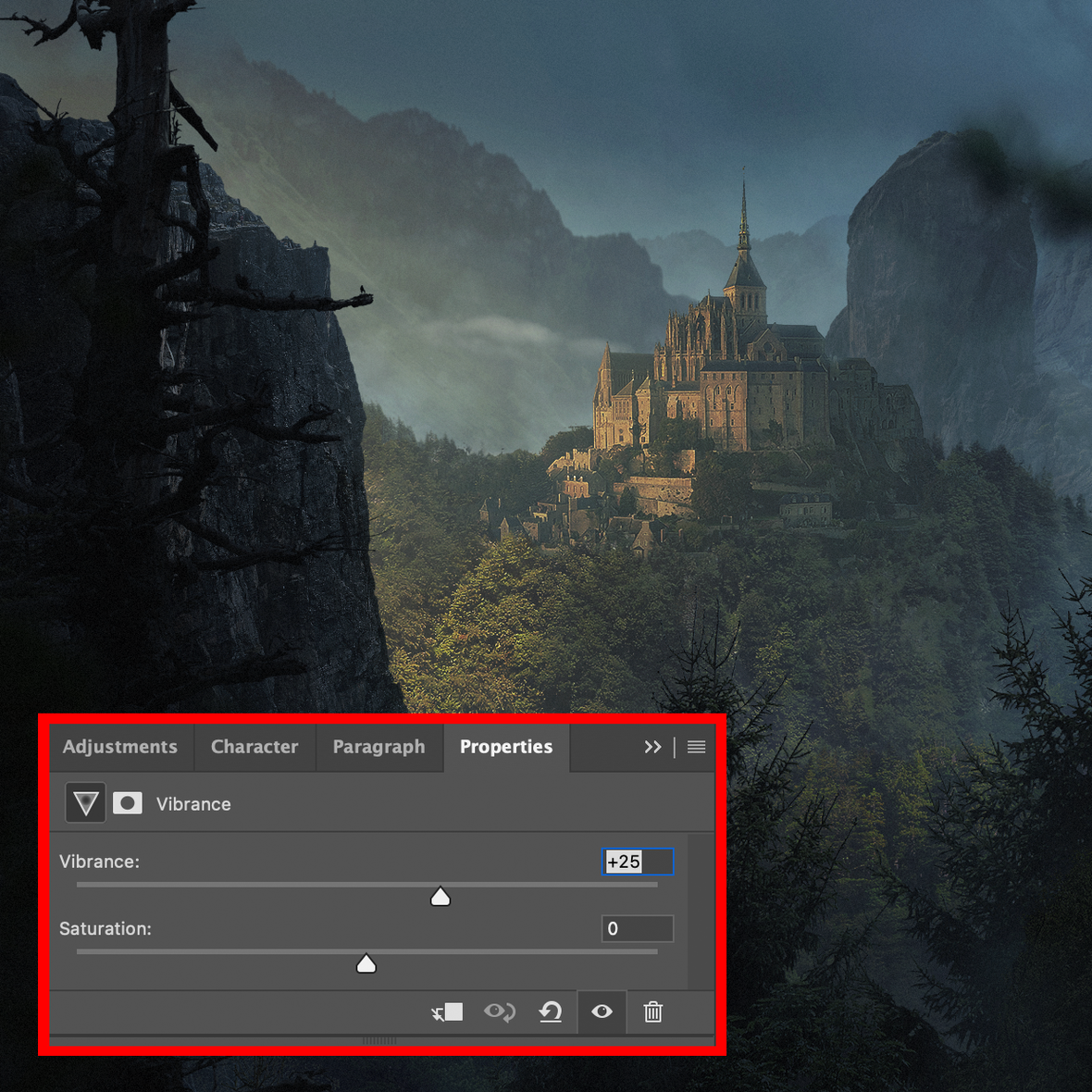
Task: Clip the adjustment to the layer below
Action: coord(448,1011)
